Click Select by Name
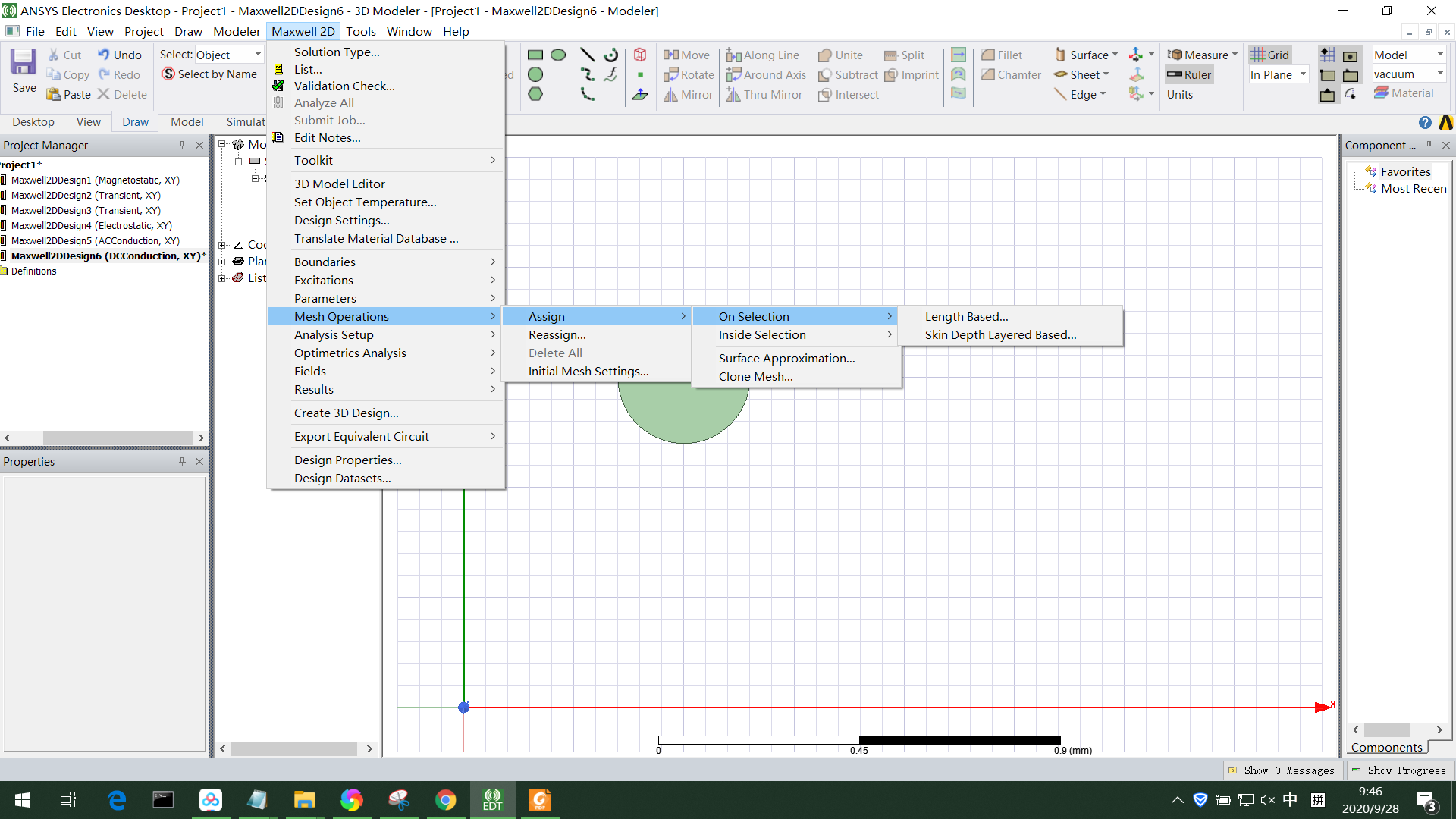This screenshot has width=1456, height=819. pyautogui.click(x=209, y=74)
